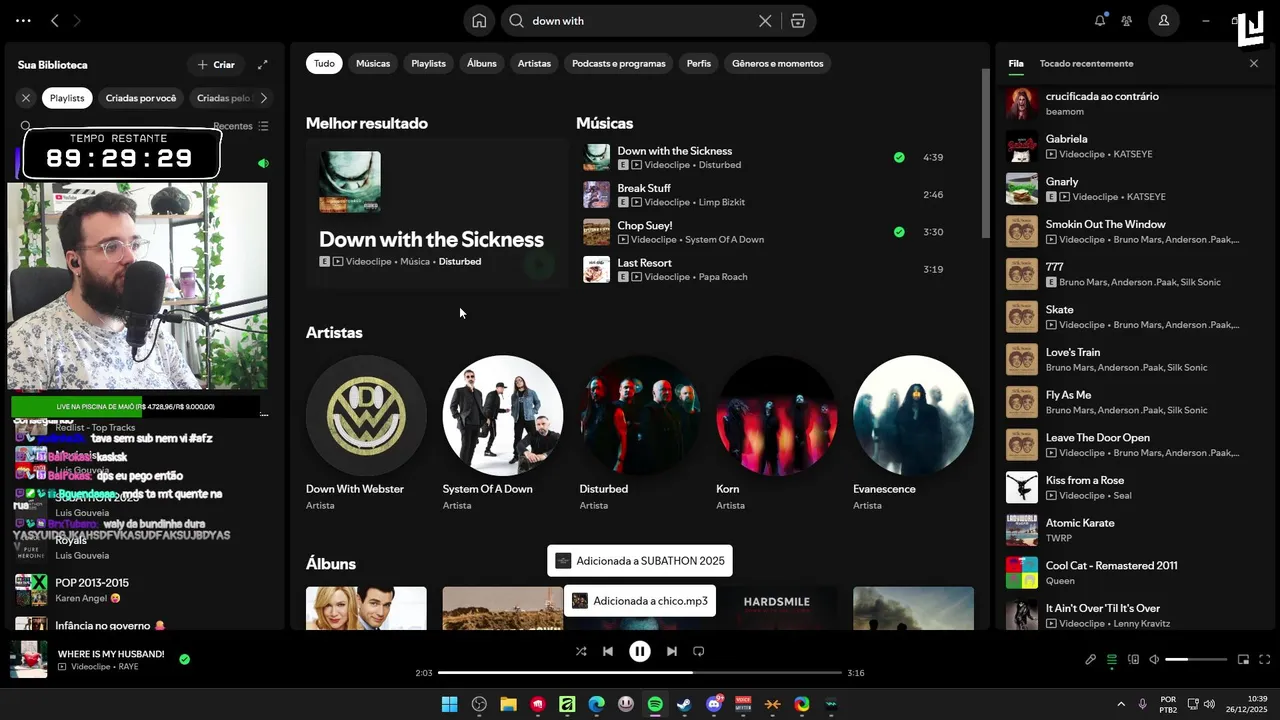Click the song progress bar

click(640, 673)
